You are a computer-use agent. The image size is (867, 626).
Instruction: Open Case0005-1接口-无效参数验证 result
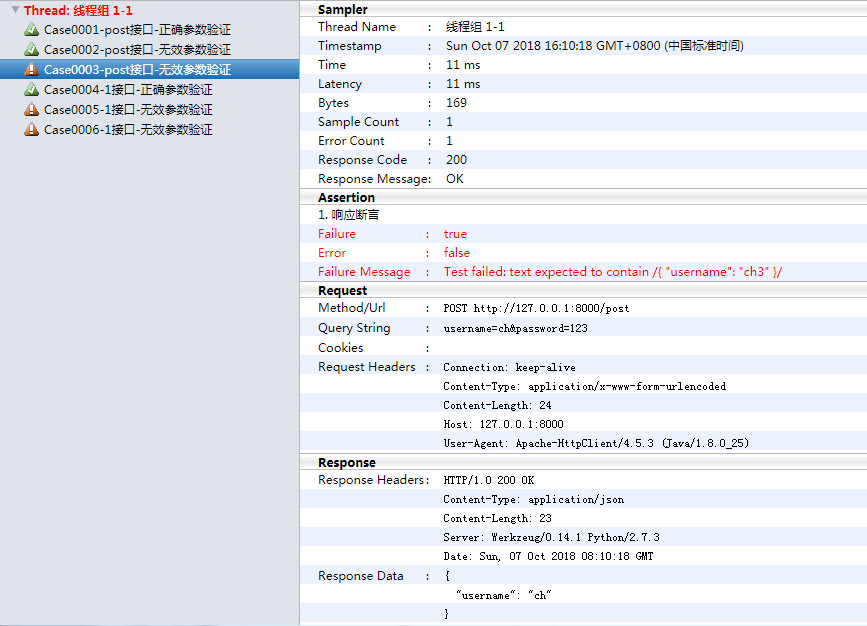[128, 109]
